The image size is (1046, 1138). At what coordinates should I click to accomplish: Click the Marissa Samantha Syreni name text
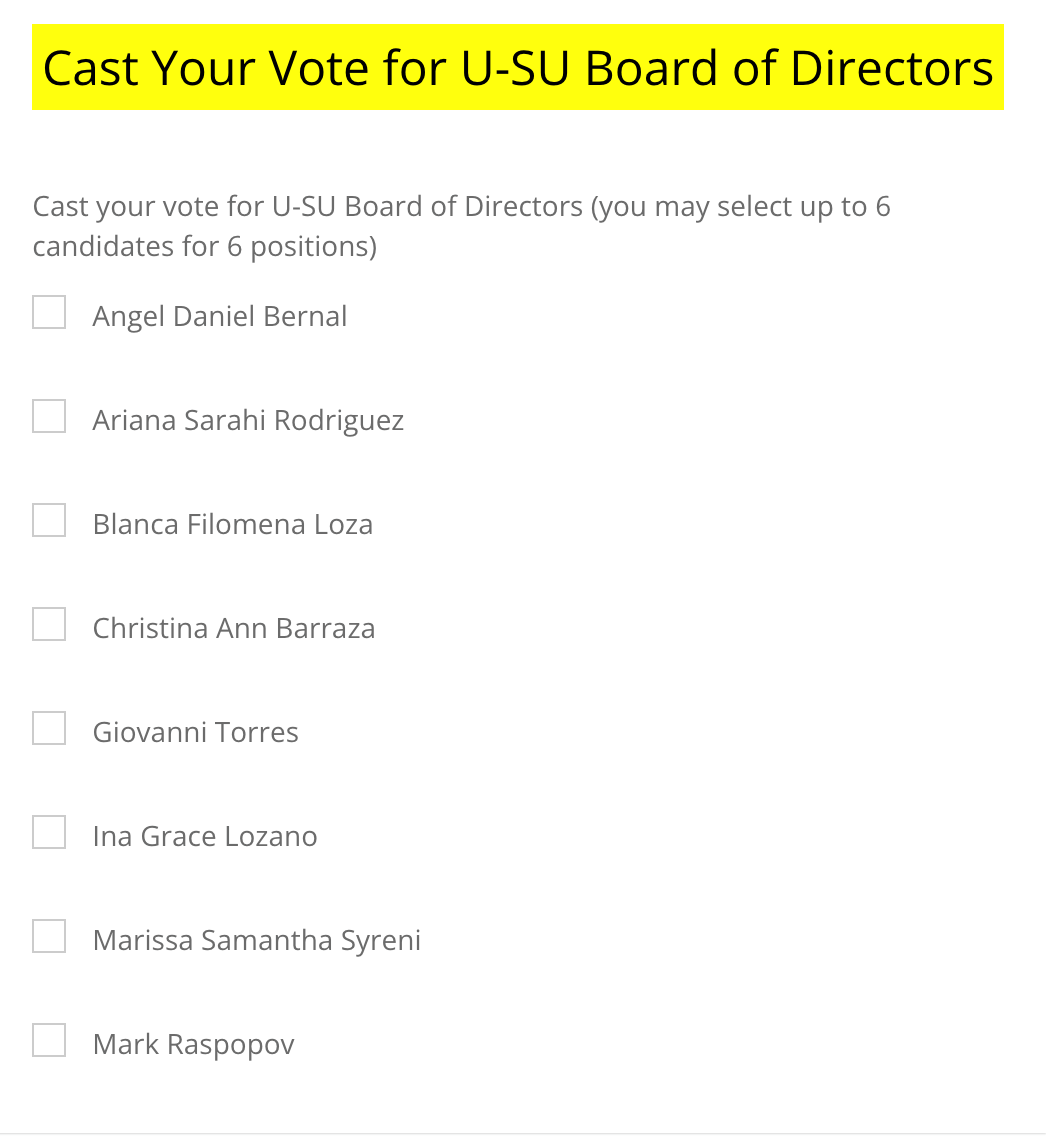coord(257,940)
